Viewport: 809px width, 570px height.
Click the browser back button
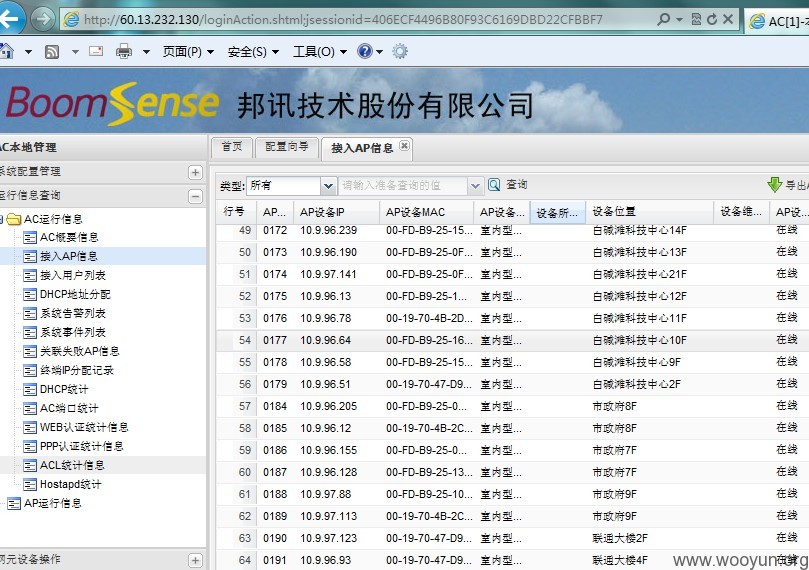tap(9, 19)
